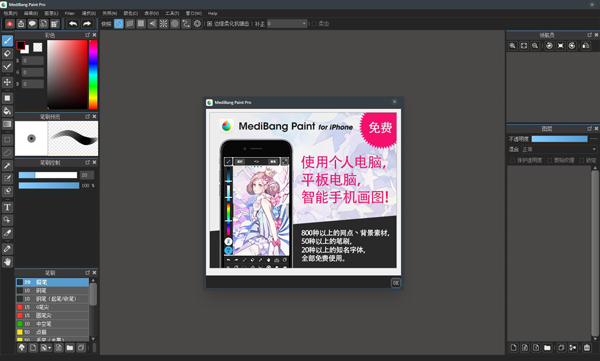Click the transparent color swatch
Screen dimensions: 600x361
38,47
